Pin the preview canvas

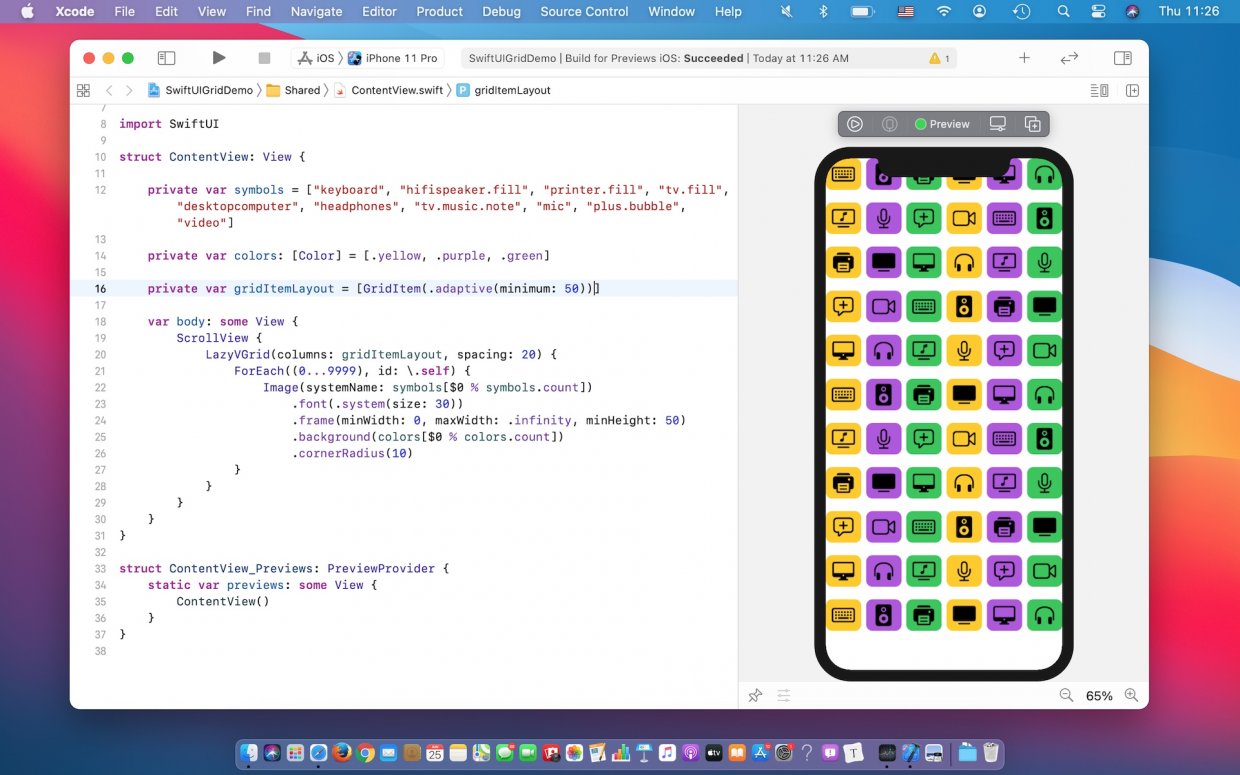(756, 695)
